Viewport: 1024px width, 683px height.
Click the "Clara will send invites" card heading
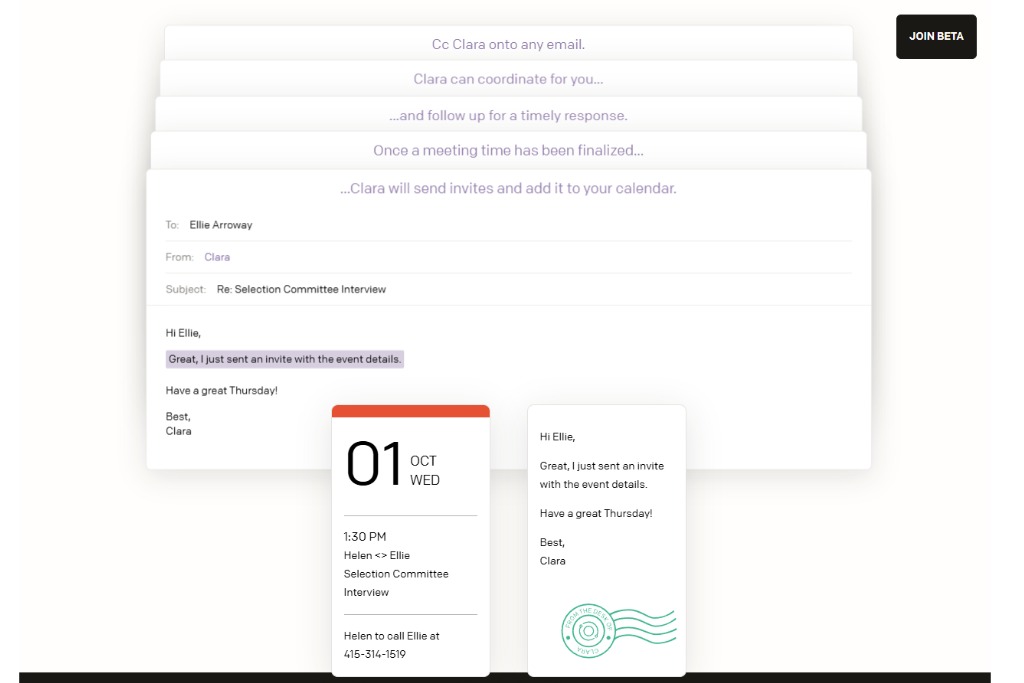(x=508, y=188)
